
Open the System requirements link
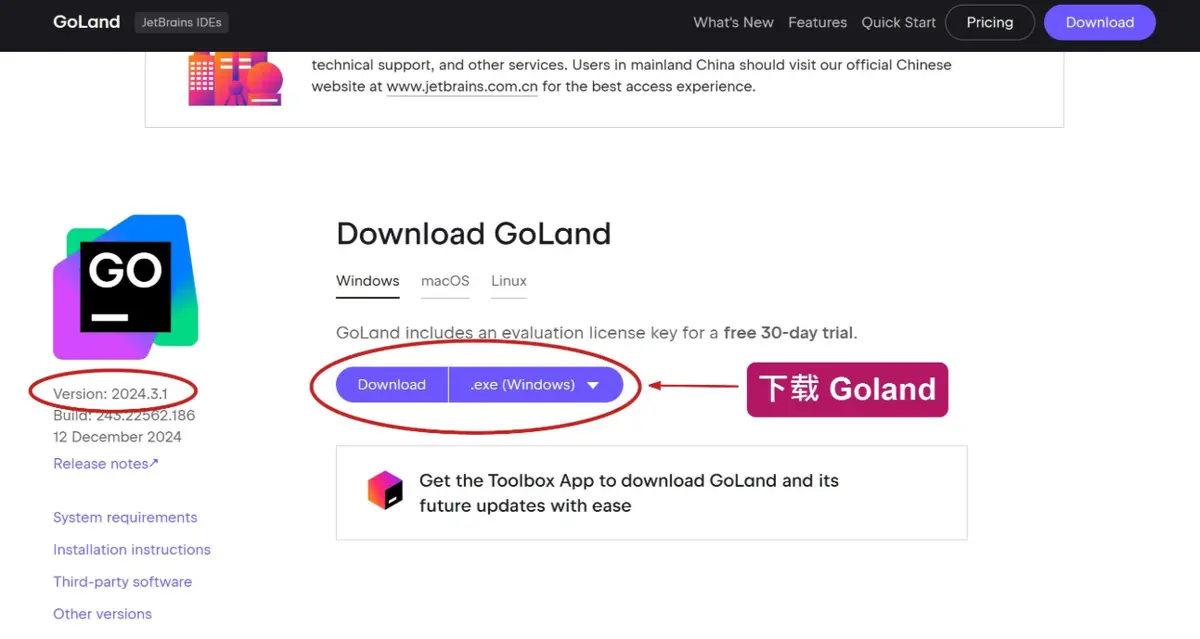125,517
